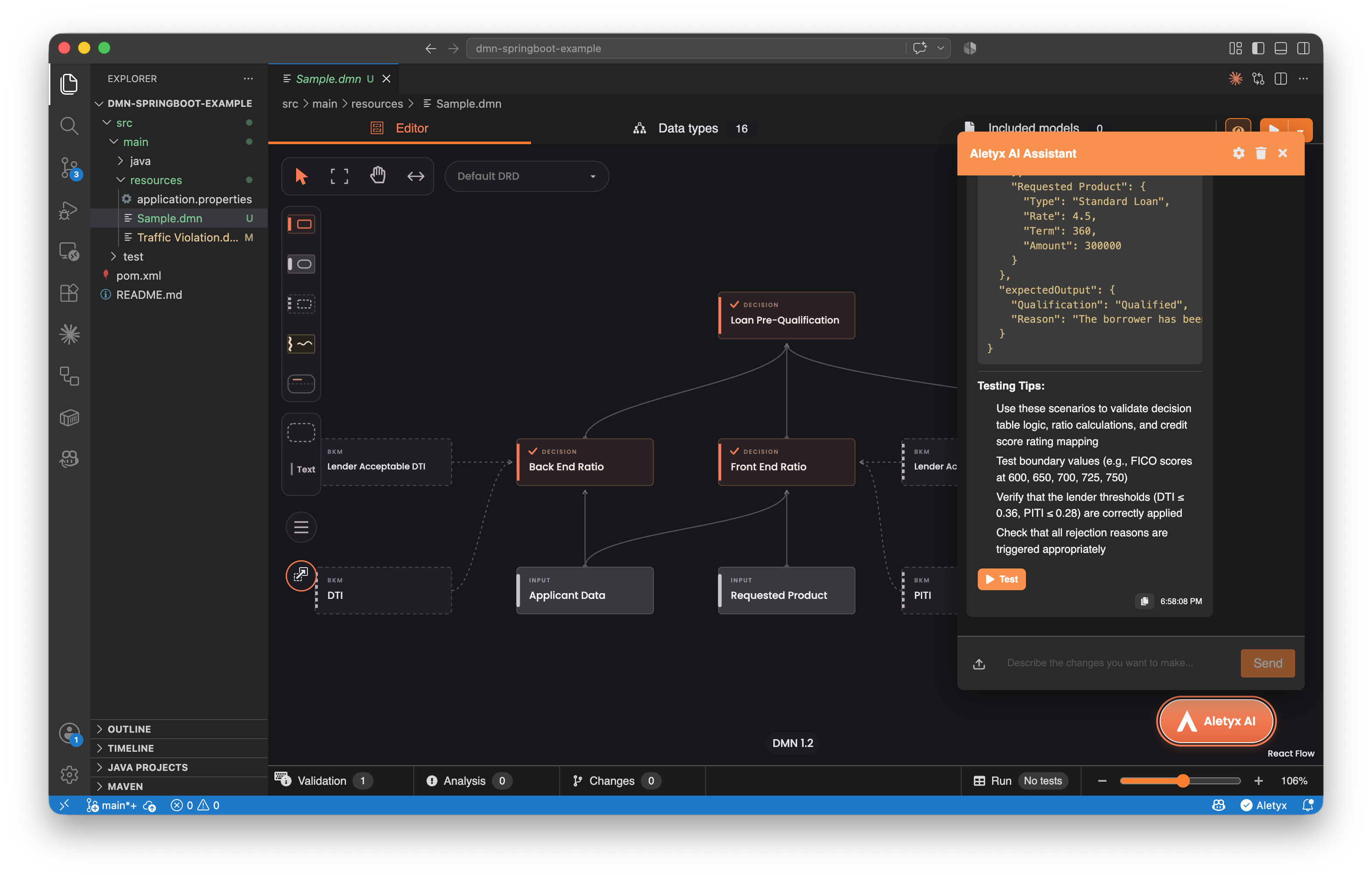Click the zoom in plus button
The image size is (1372, 879).
tap(1259, 780)
